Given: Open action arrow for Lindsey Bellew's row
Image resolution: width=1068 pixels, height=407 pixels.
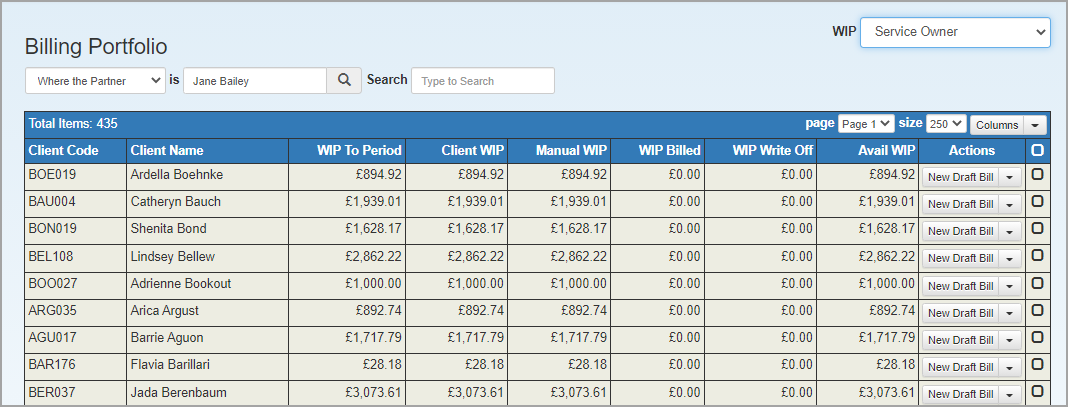Looking at the screenshot, I should [x=1009, y=259].
